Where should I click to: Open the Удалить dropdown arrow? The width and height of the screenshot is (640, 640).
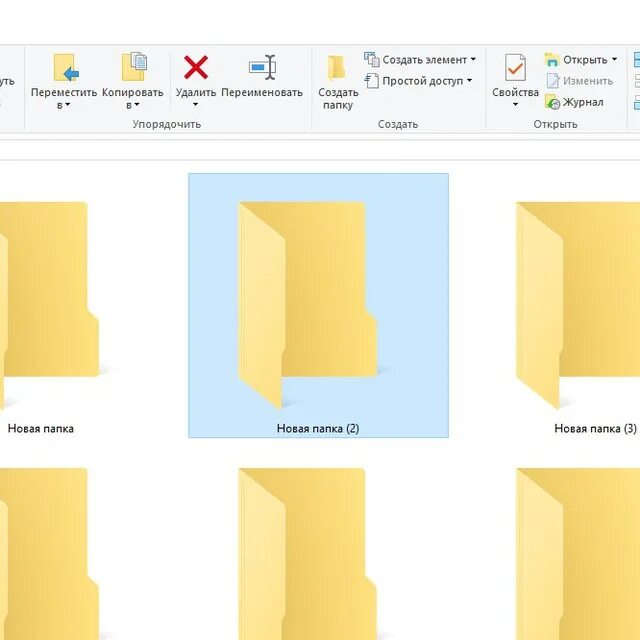click(196, 104)
